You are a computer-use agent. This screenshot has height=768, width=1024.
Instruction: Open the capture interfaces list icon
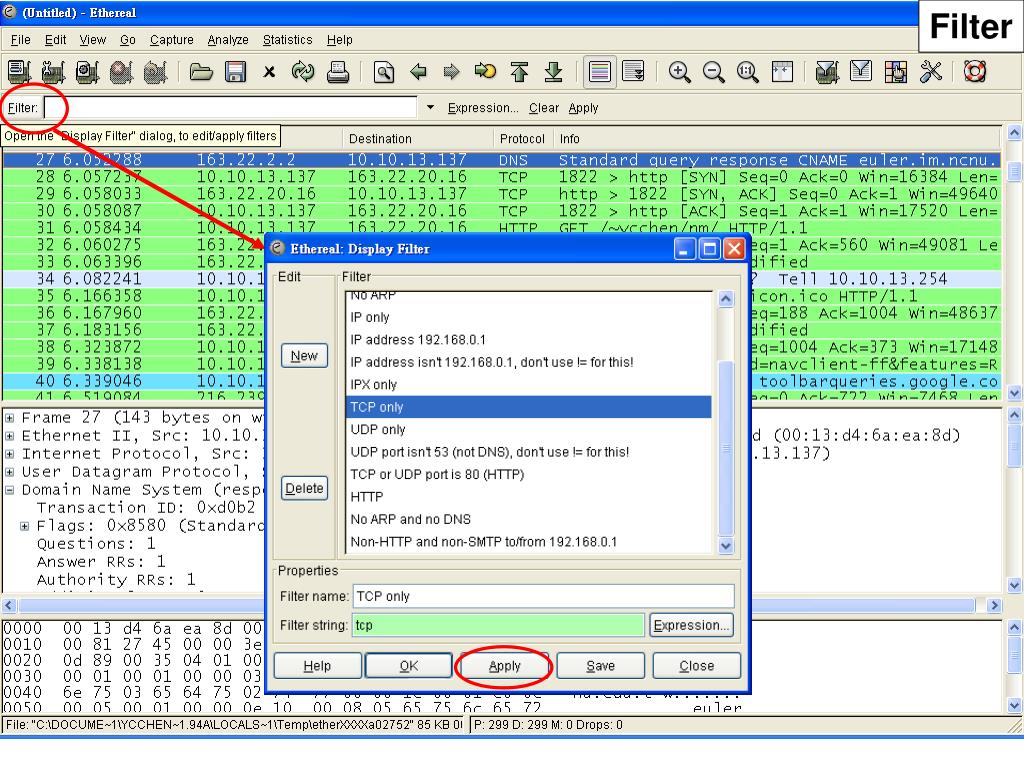click(19, 71)
